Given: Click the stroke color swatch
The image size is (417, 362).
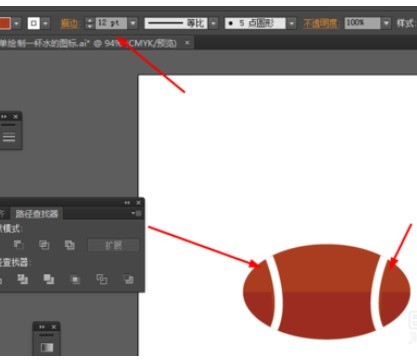Looking at the screenshot, I should click(x=34, y=23).
